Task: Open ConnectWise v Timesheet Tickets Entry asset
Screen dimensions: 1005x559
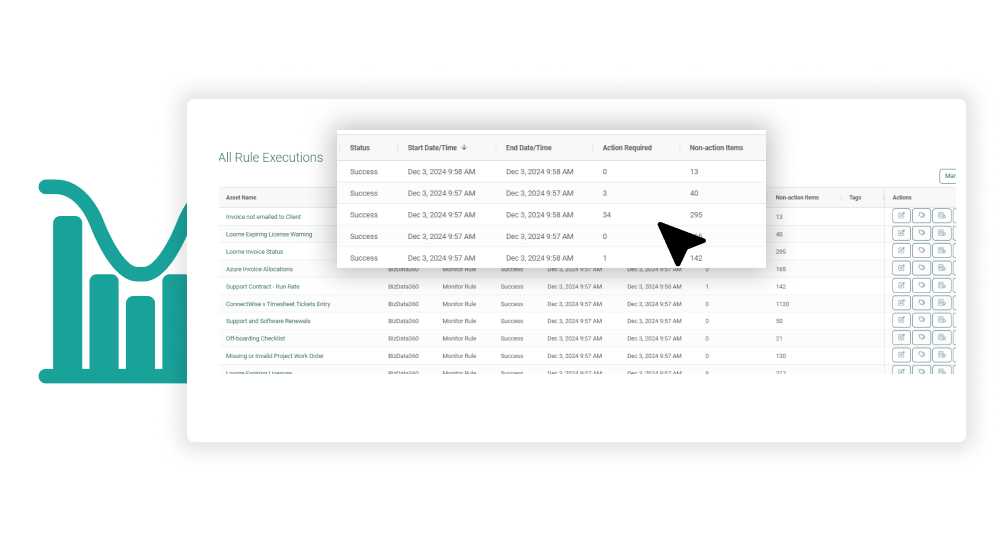Action: tap(278, 304)
